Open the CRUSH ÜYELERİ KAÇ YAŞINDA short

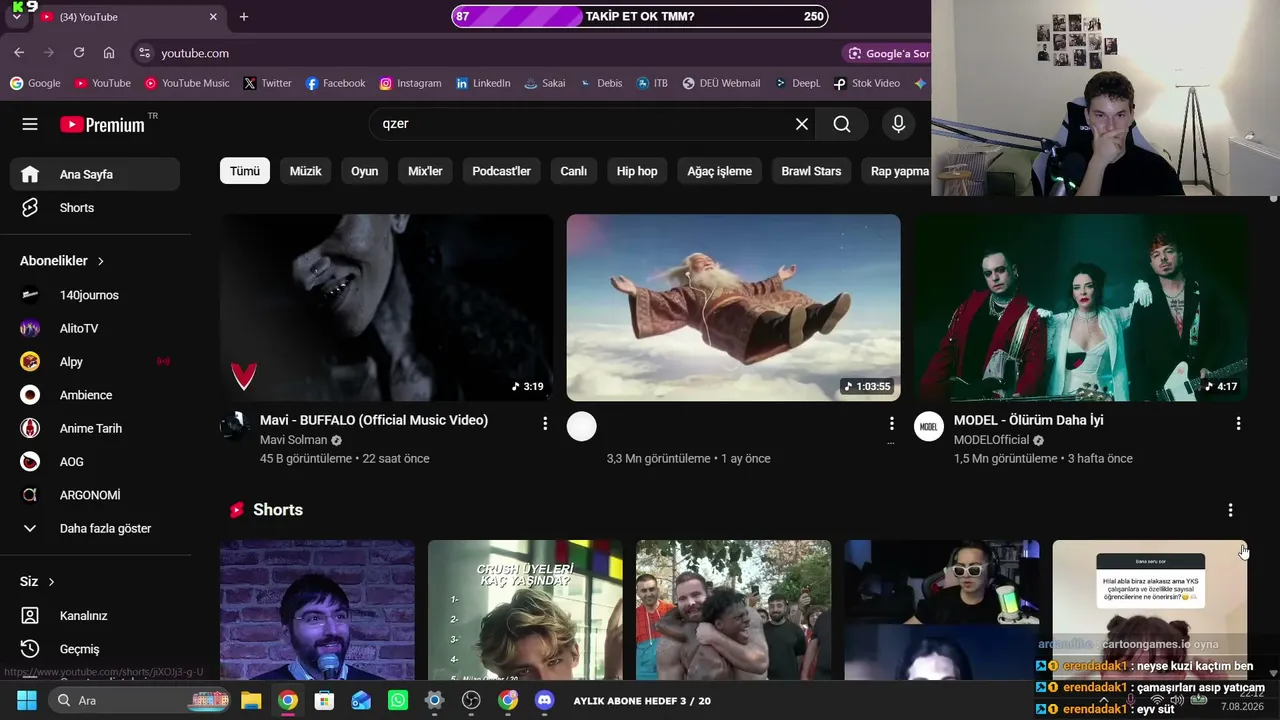click(525, 610)
